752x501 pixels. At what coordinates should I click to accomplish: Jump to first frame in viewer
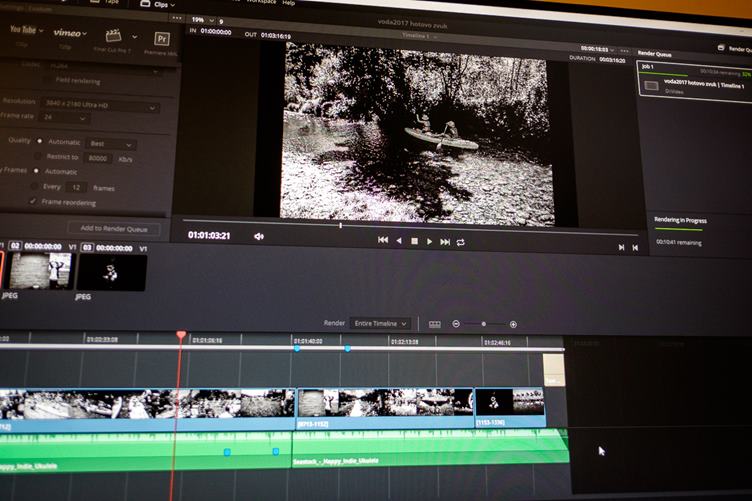[x=383, y=240]
